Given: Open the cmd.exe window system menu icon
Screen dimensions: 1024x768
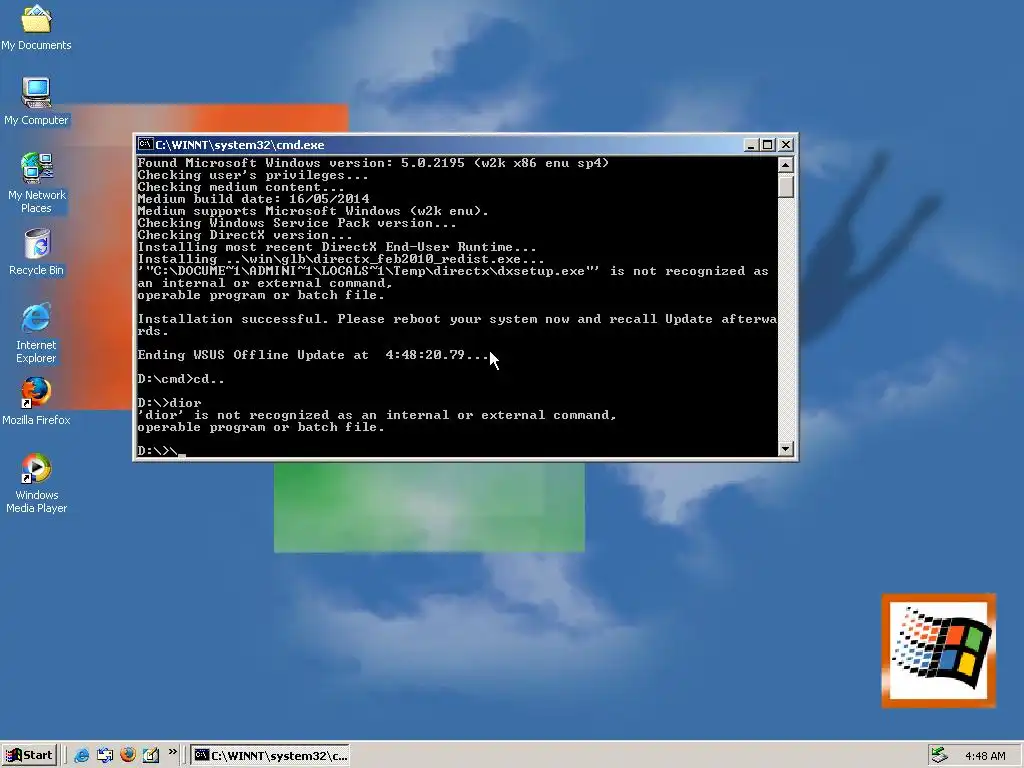Looking at the screenshot, I should pos(145,144).
